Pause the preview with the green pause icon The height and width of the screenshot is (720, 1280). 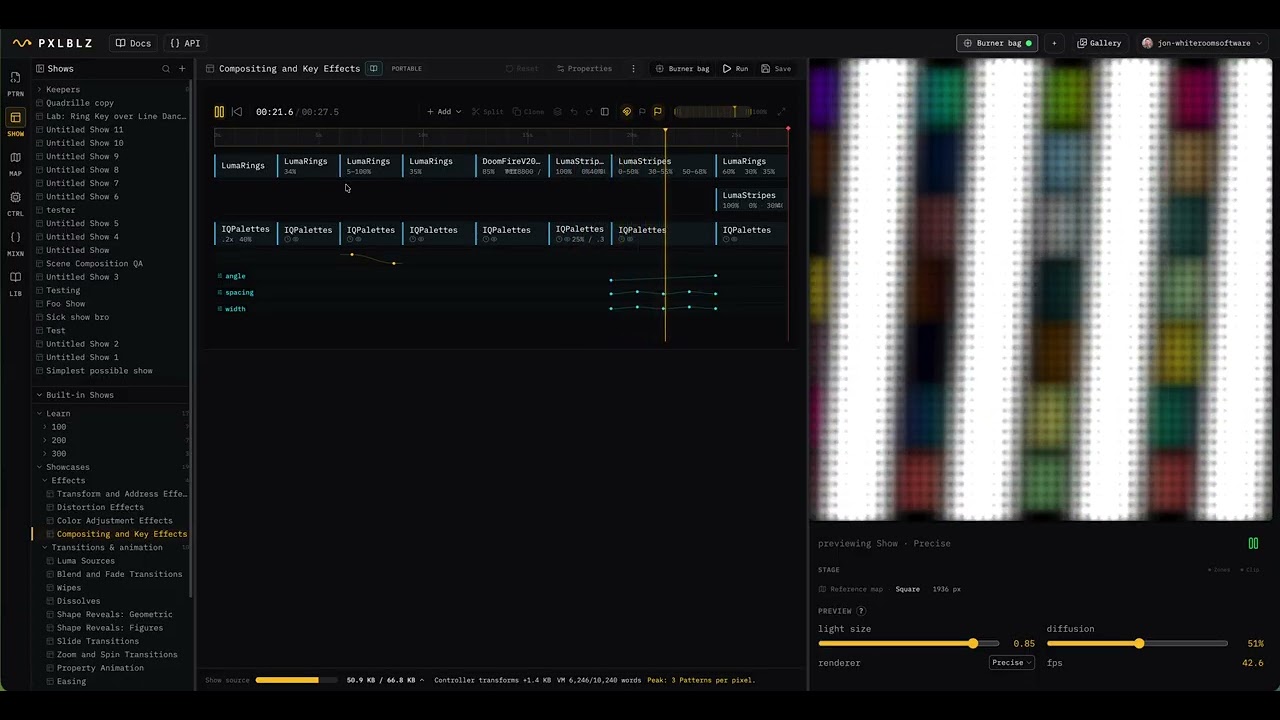tap(1253, 543)
